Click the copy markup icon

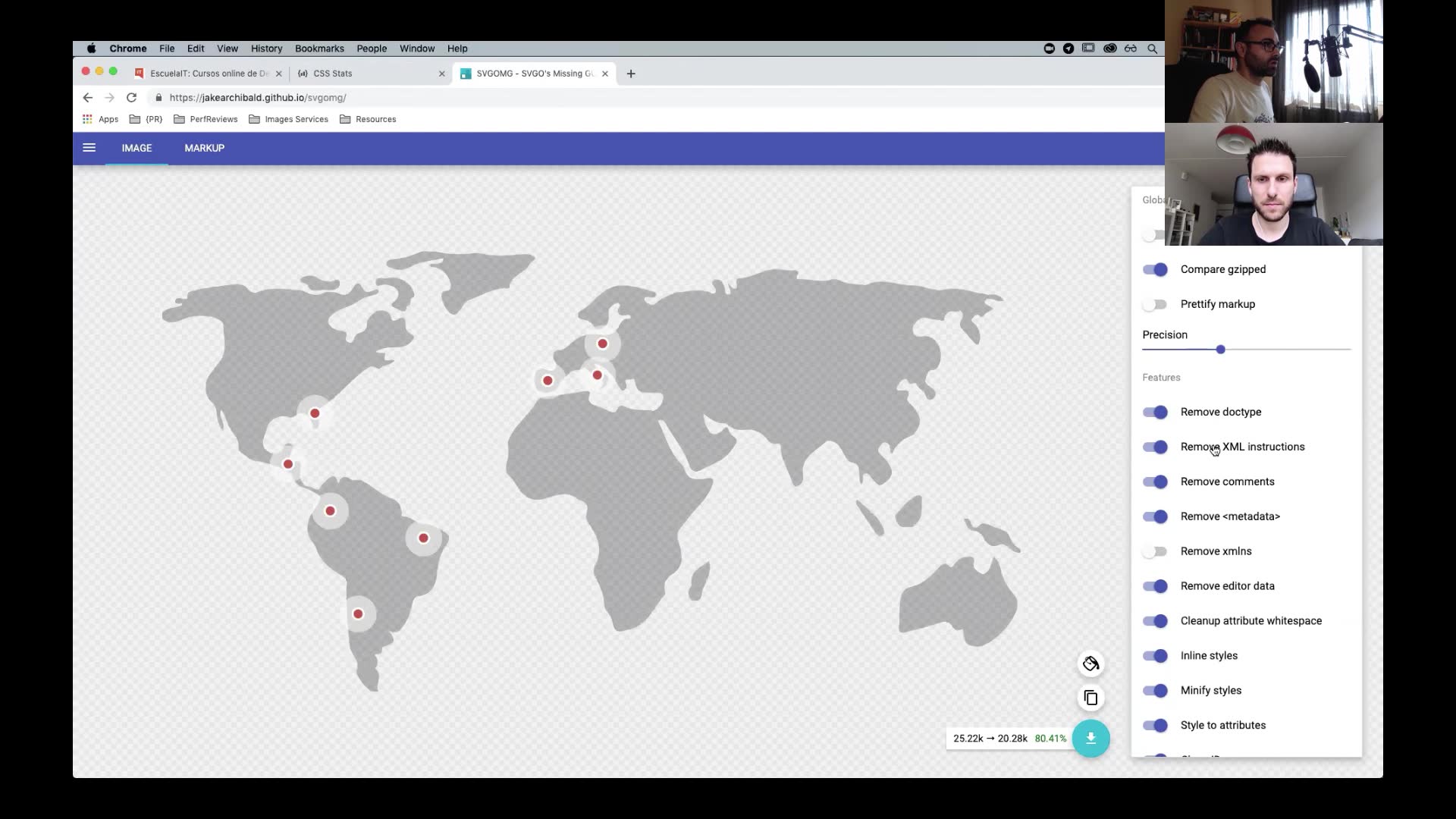pos(1090,697)
